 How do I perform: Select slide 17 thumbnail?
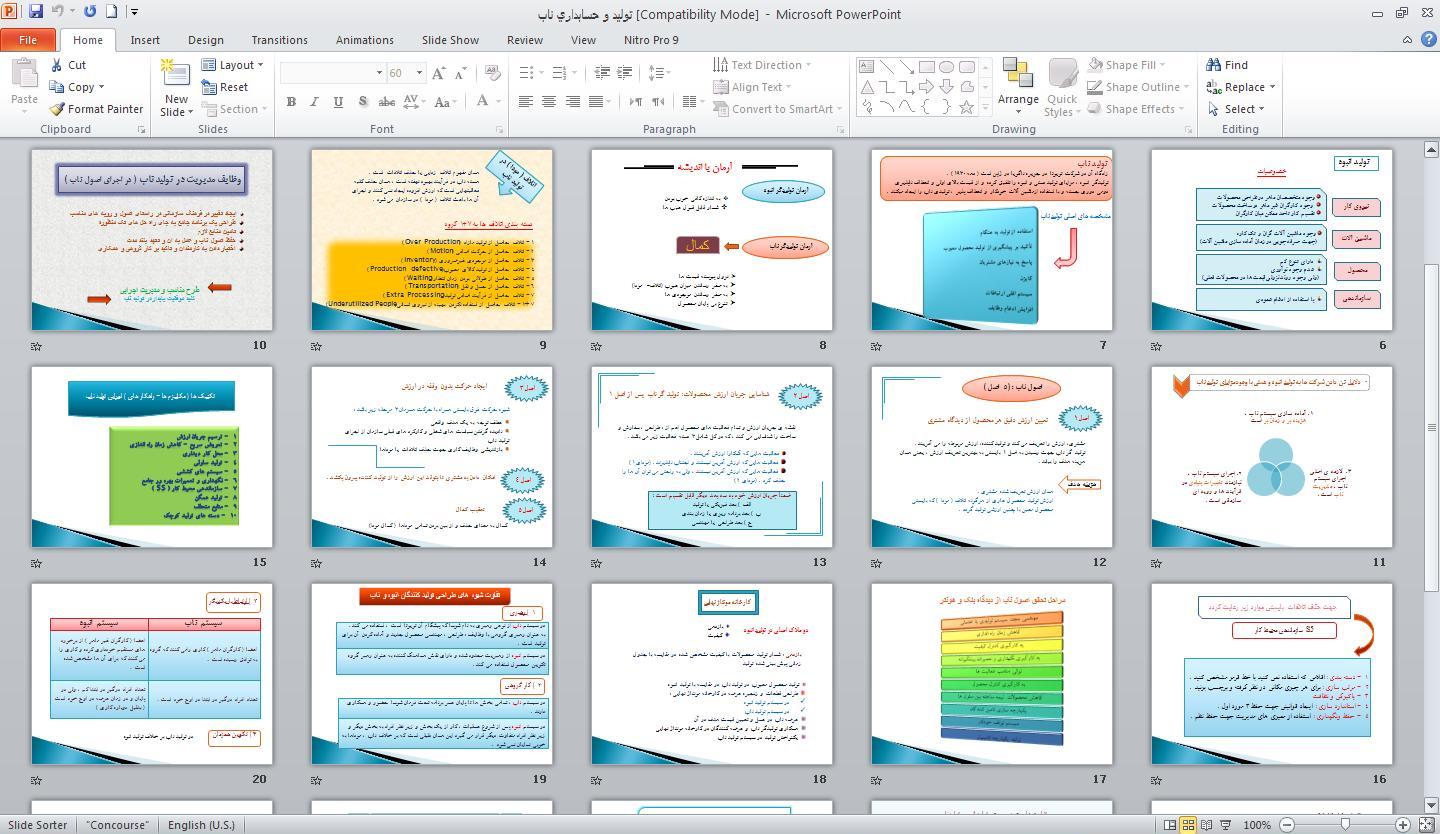click(x=991, y=674)
